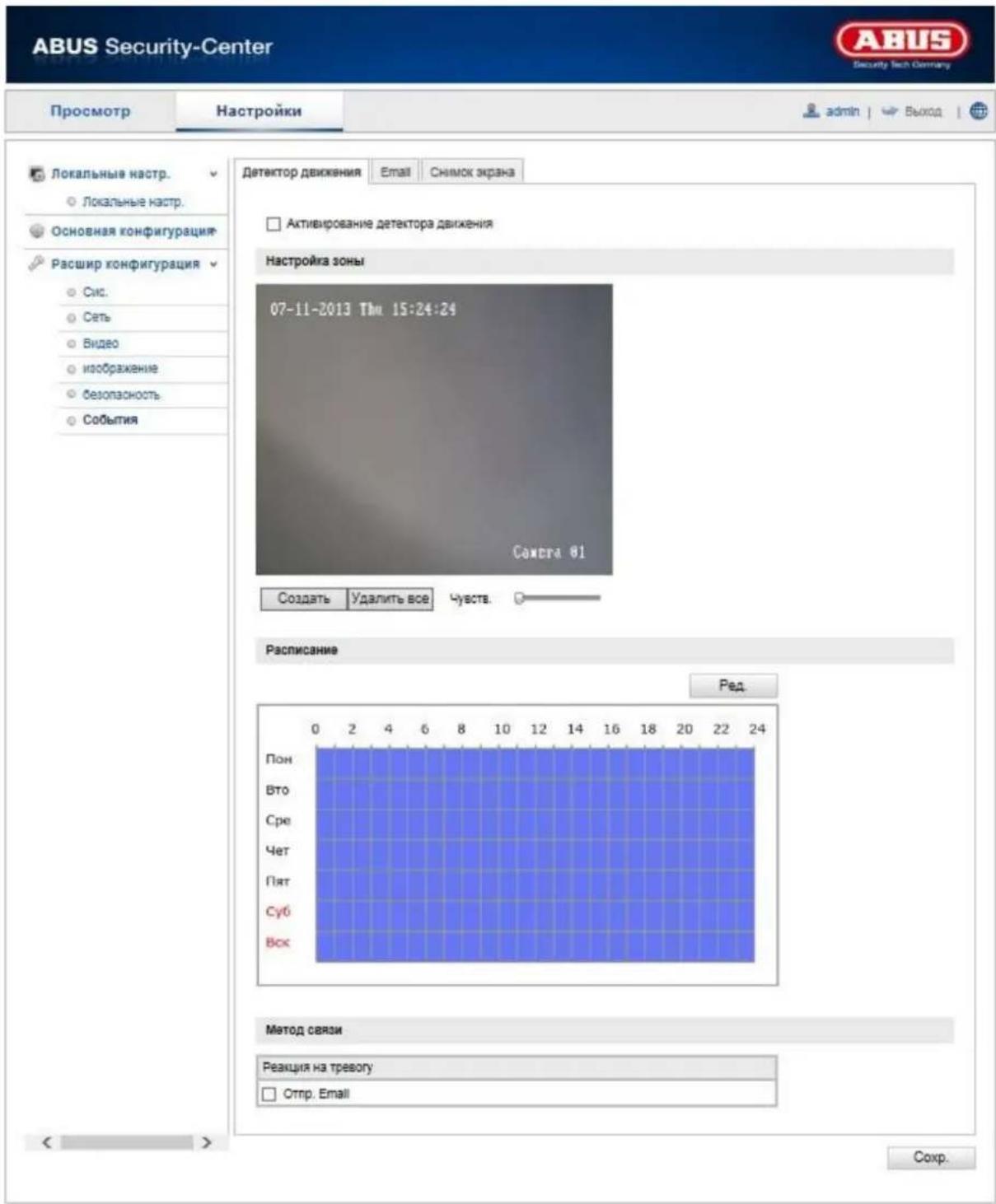Click the admin username link

pyautogui.click(x=843, y=111)
